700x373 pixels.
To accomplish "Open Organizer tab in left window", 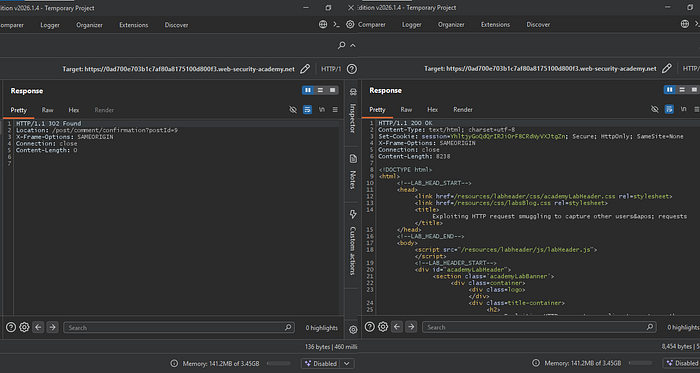I will (x=89, y=25).
